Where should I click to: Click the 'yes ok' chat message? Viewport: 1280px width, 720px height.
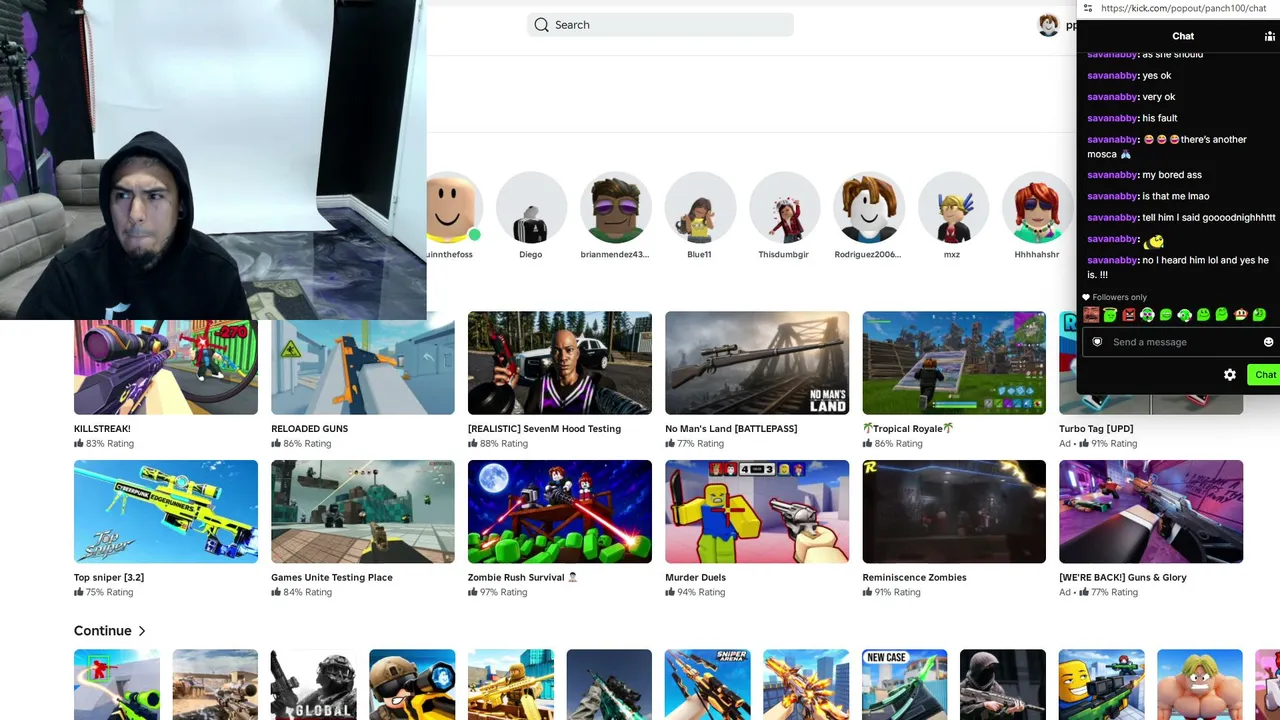coord(1156,76)
